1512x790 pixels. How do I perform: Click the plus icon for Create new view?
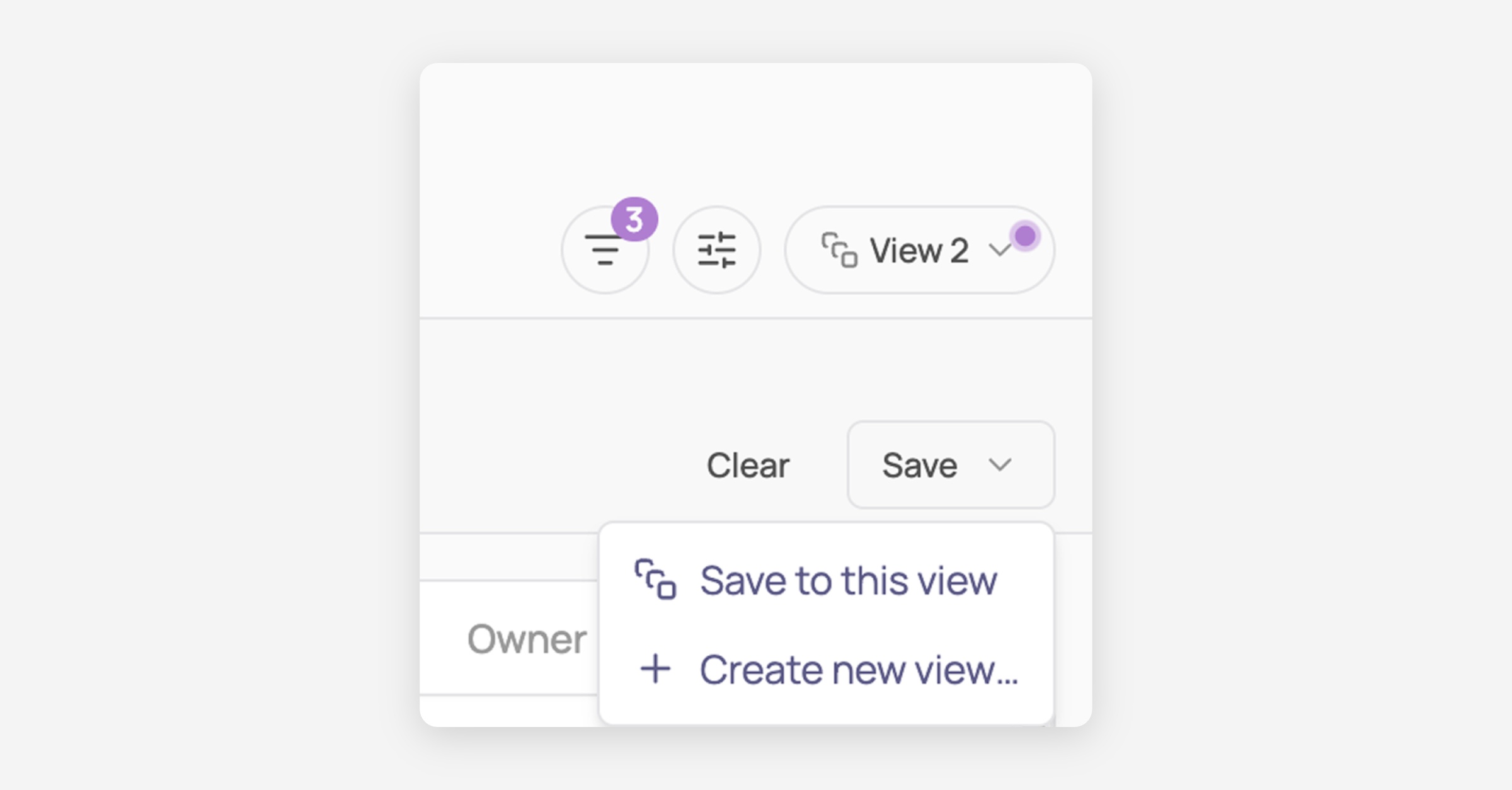(655, 669)
